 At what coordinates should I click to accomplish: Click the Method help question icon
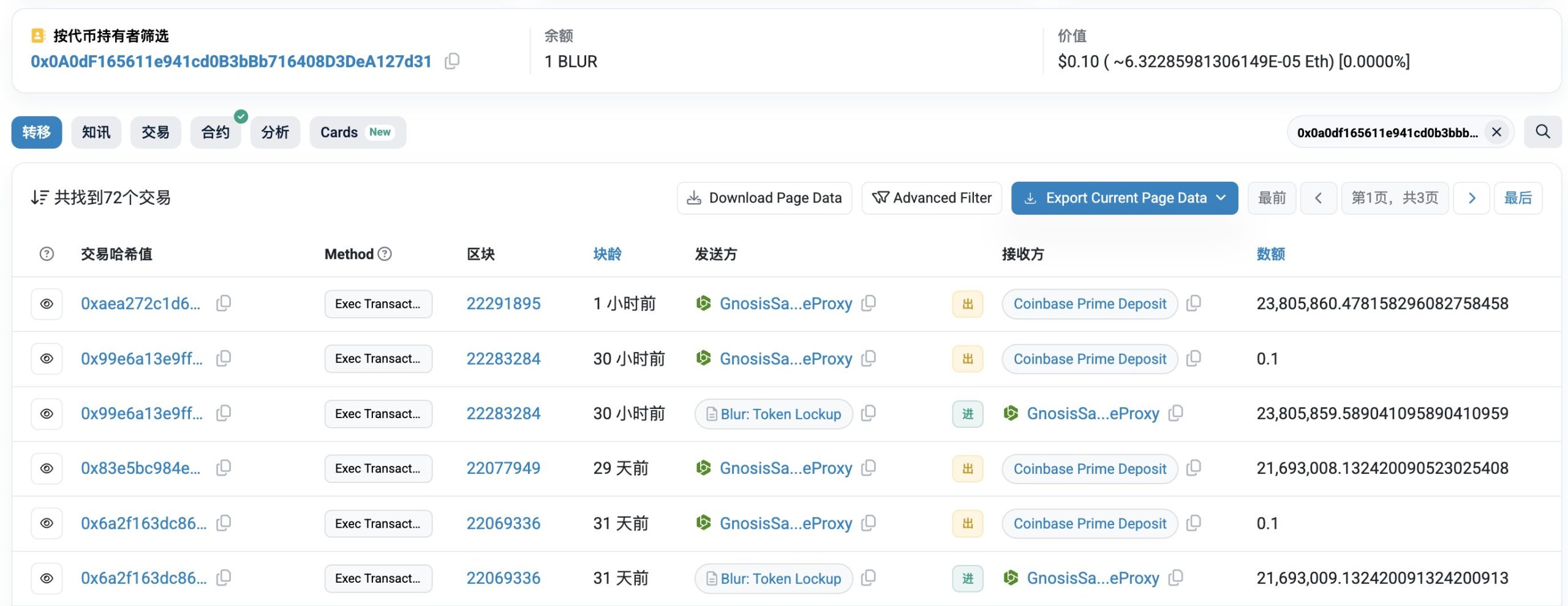385,254
